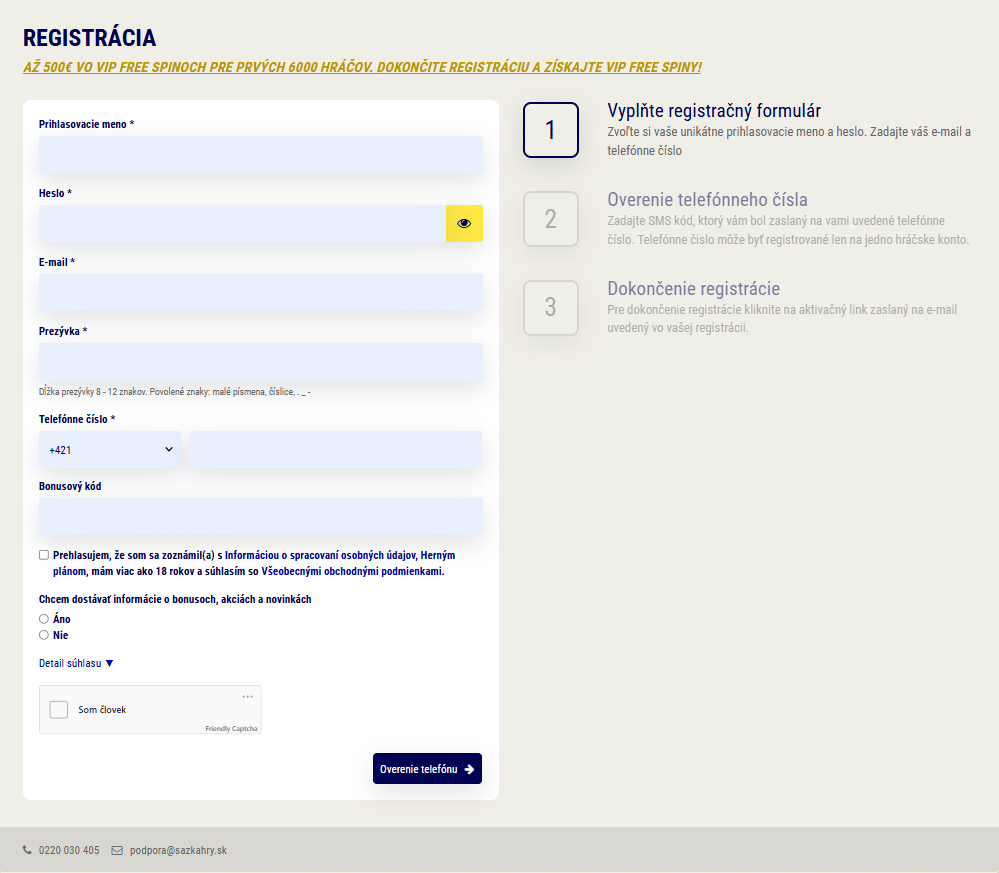The height and width of the screenshot is (873, 999).
Task: Toggle password visibility with the eye icon
Action: 464,224
